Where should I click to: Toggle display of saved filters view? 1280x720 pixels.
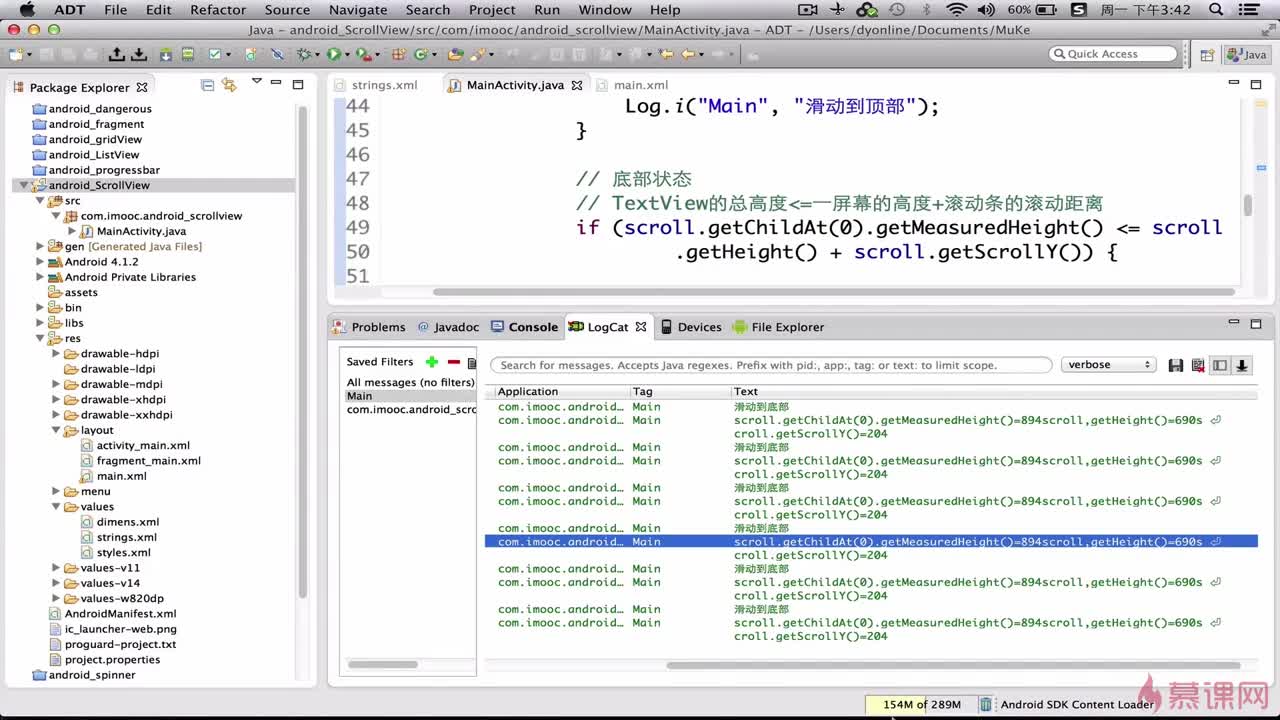[1220, 365]
